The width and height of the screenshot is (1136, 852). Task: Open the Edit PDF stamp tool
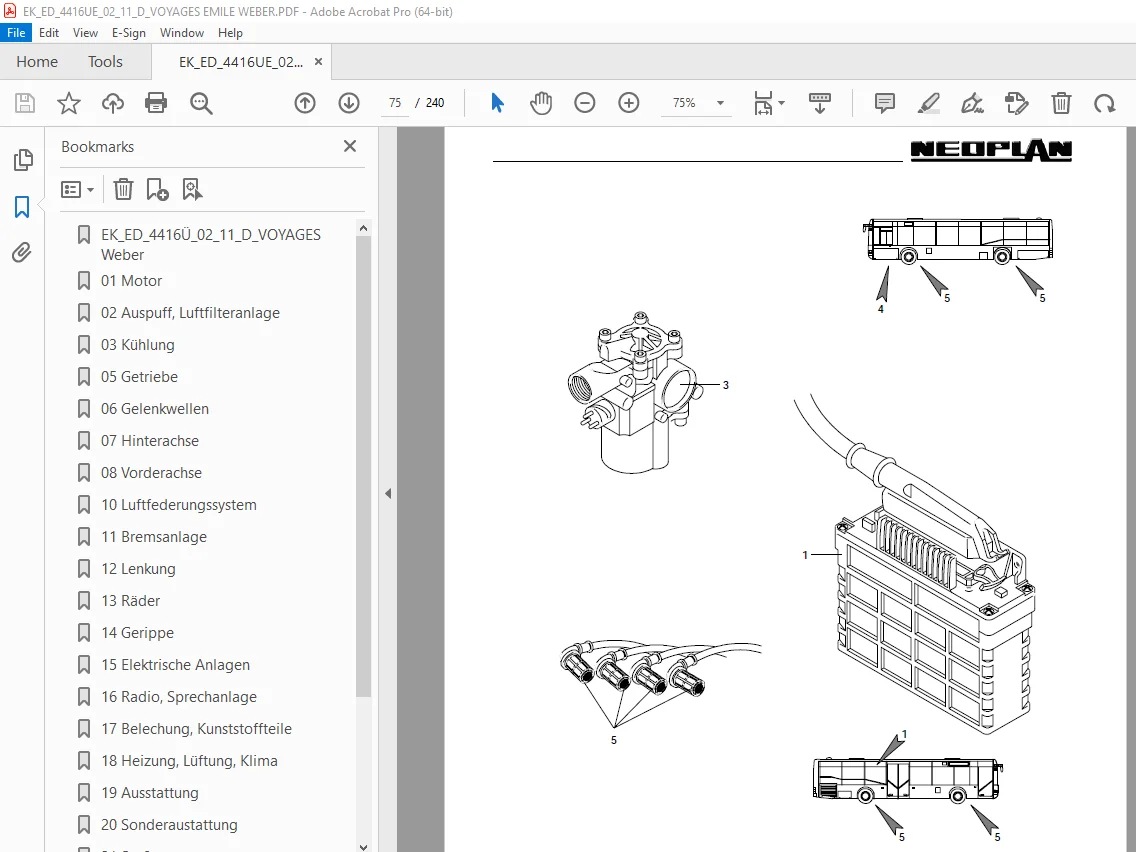tap(1016, 103)
